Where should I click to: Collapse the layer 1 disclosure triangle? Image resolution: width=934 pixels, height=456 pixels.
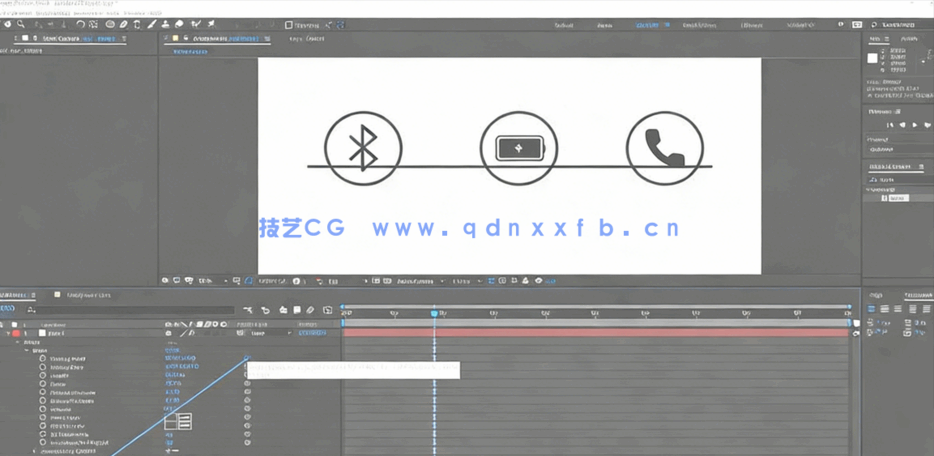[6, 333]
